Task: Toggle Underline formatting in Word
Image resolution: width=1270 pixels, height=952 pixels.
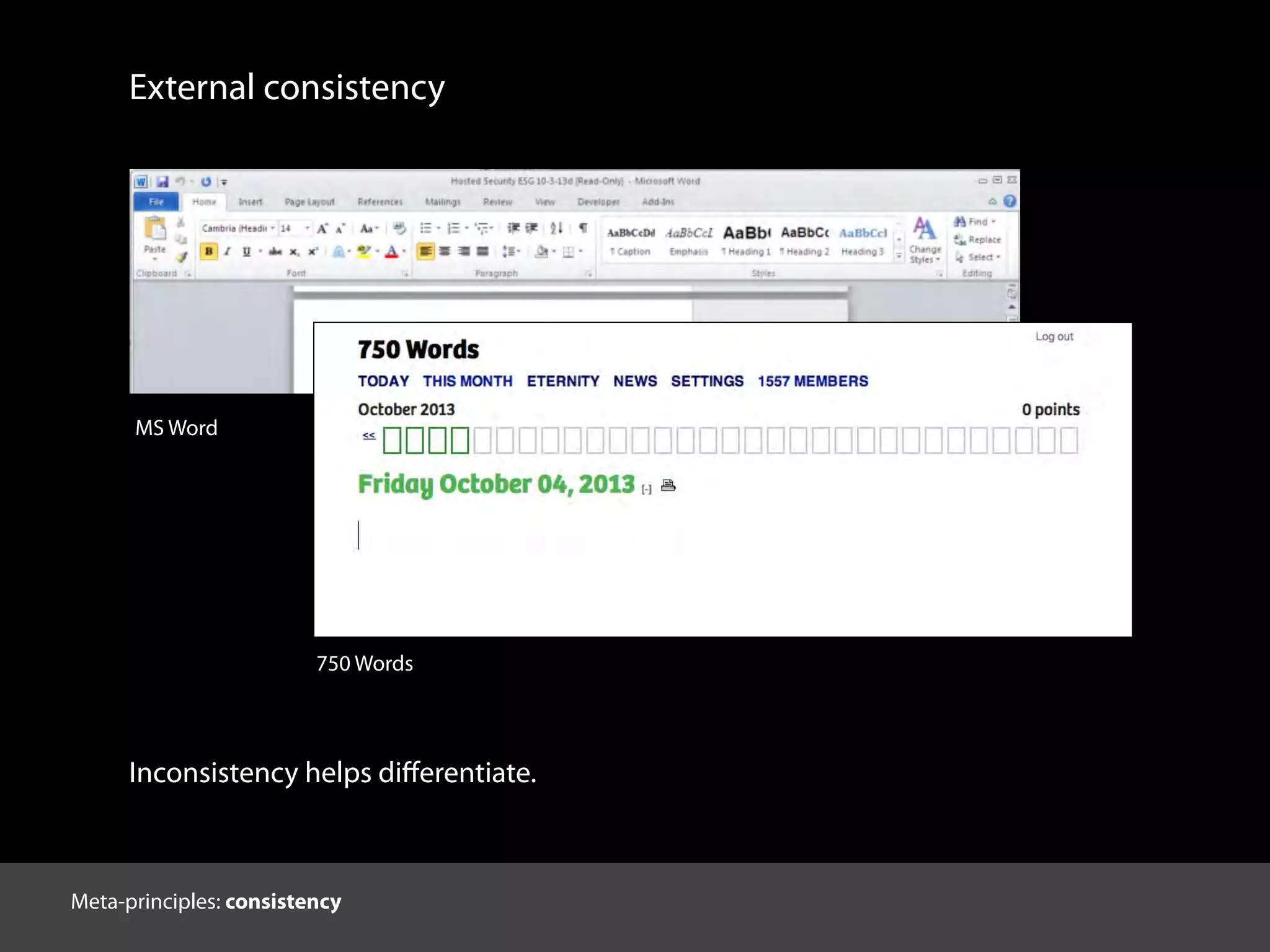Action: click(x=246, y=251)
